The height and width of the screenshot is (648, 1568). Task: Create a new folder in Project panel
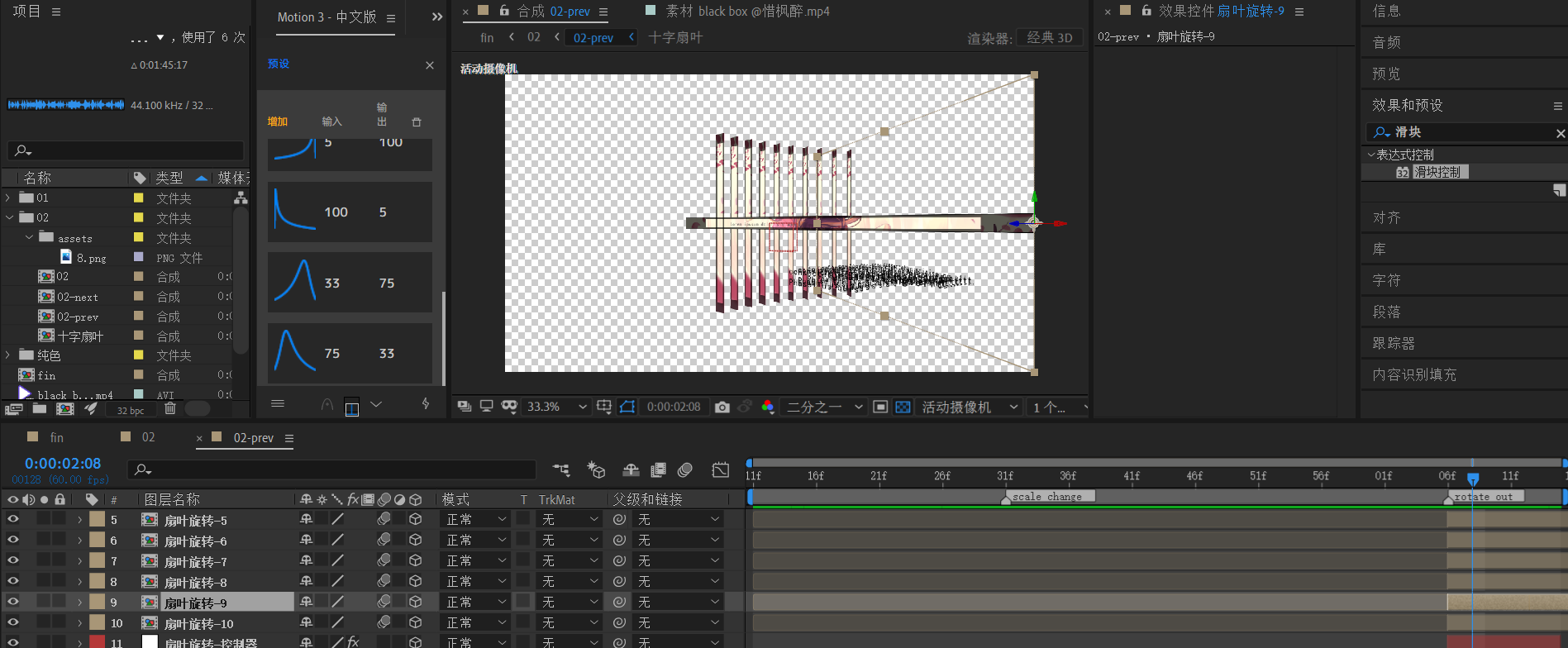40,408
